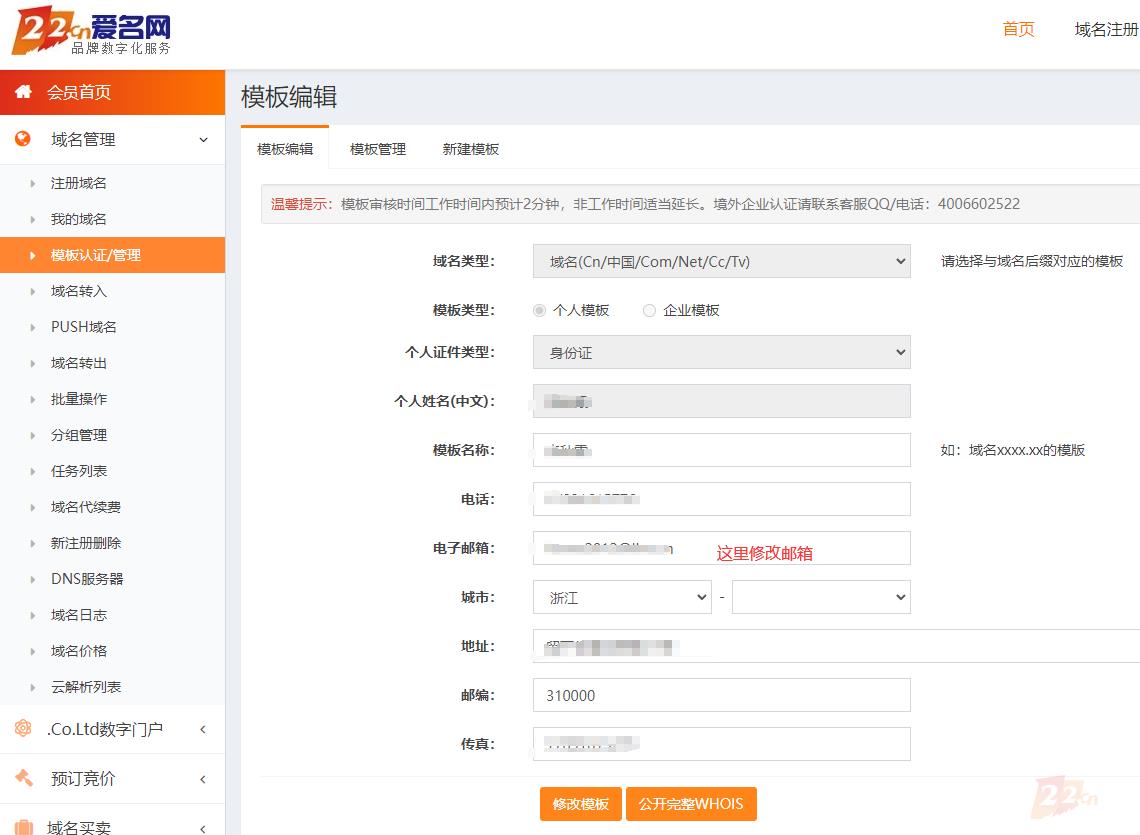This screenshot has width=1140, height=835.
Task: Open the empty city dropdown
Action: [820, 597]
